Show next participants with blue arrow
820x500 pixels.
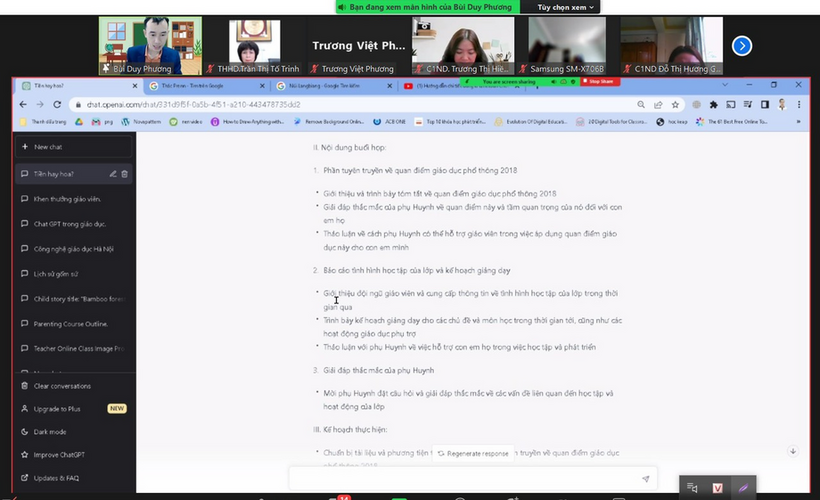tap(742, 45)
